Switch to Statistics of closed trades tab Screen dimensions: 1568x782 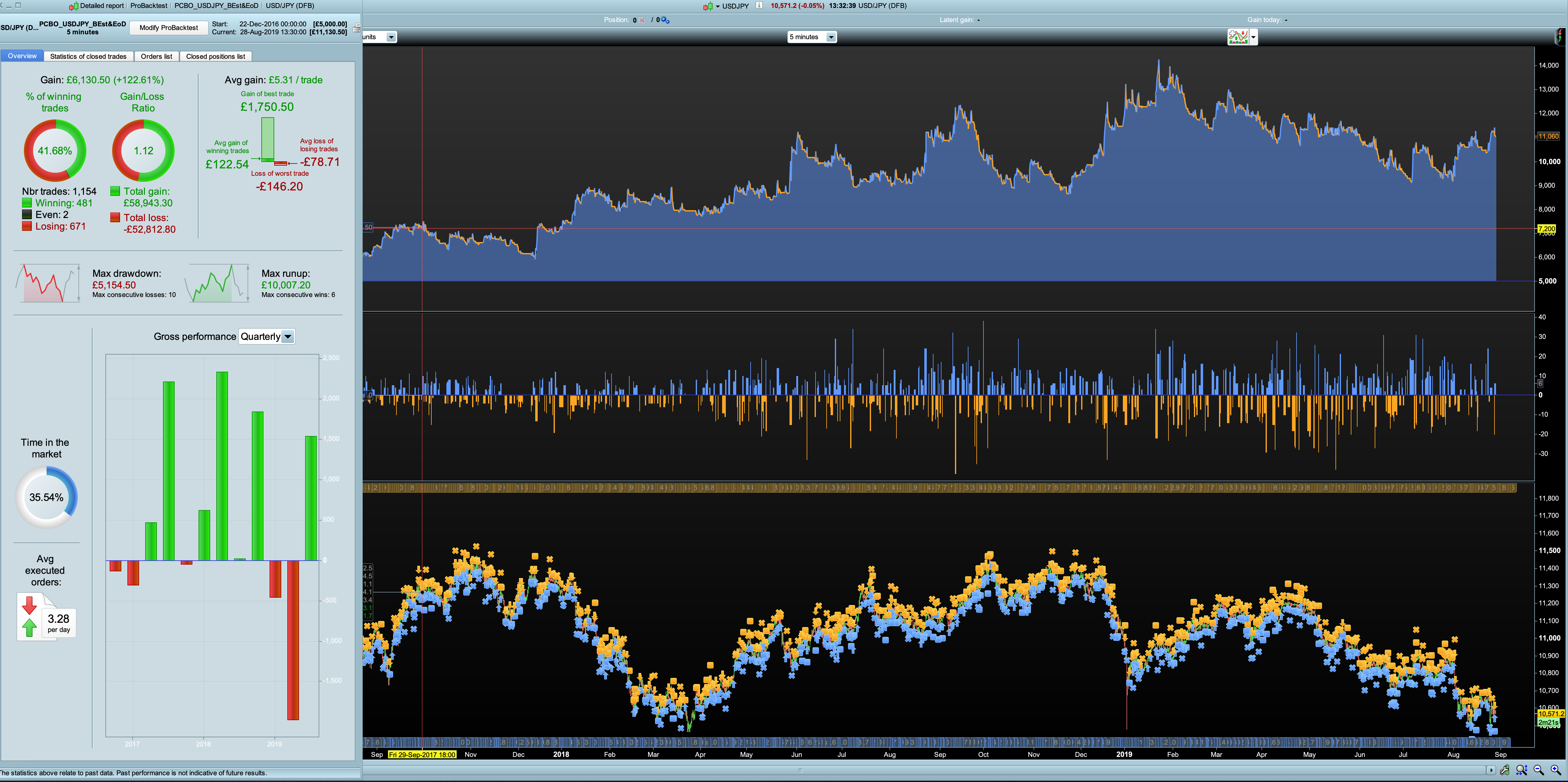(88, 56)
